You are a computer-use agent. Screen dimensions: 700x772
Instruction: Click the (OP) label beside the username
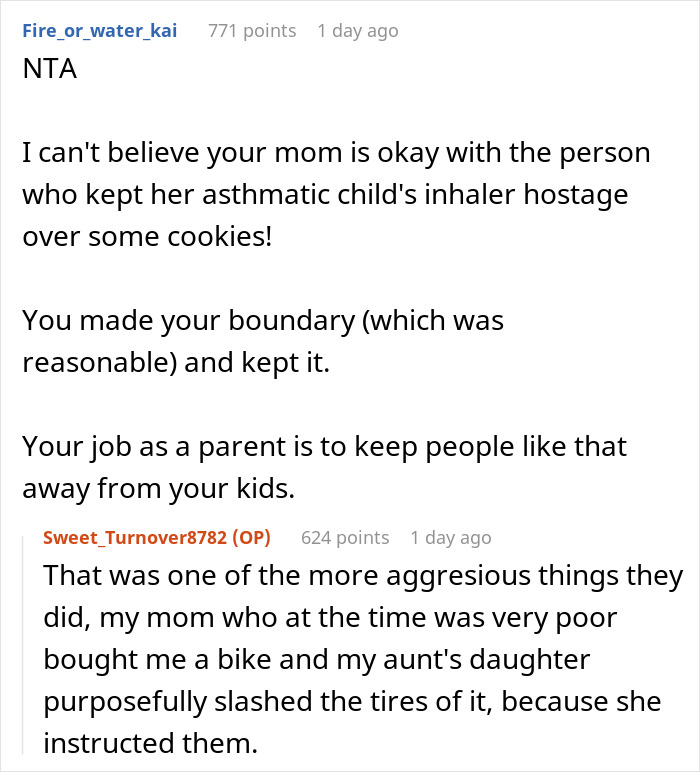[251, 537]
